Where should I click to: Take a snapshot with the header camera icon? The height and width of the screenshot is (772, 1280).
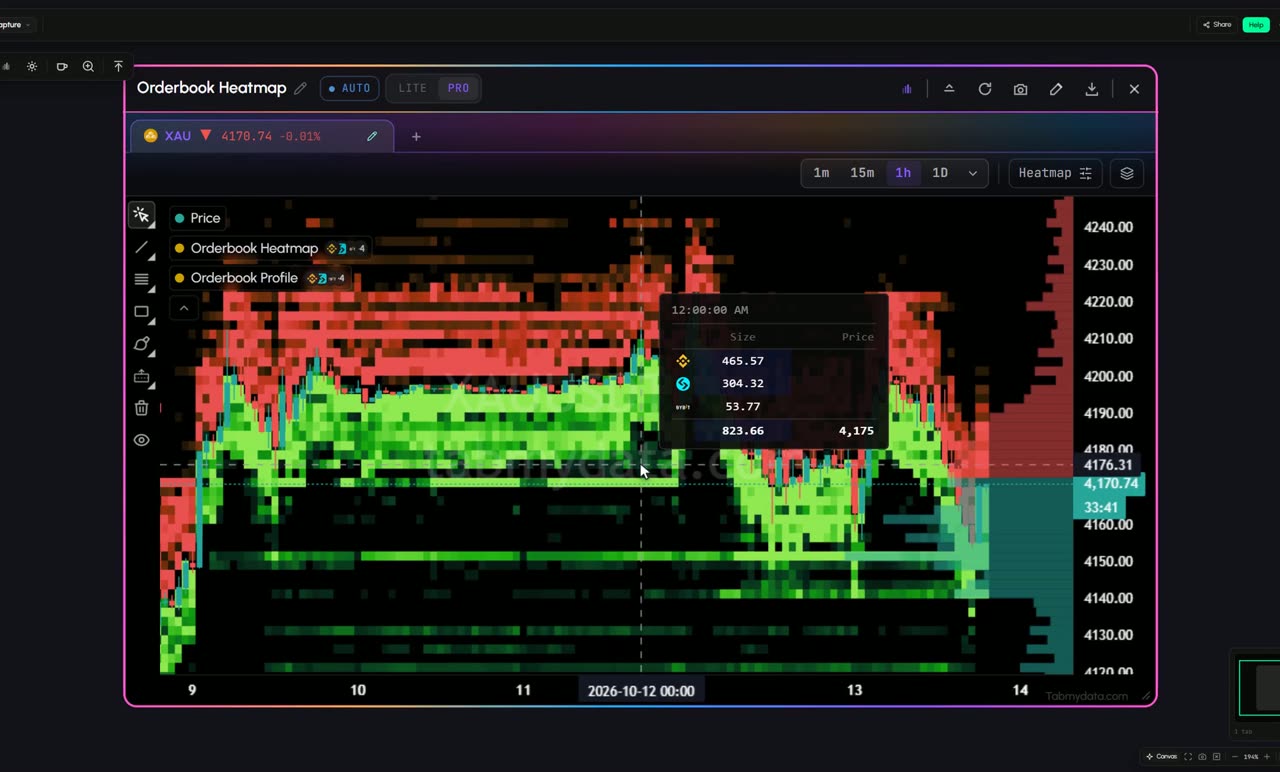coord(1020,89)
